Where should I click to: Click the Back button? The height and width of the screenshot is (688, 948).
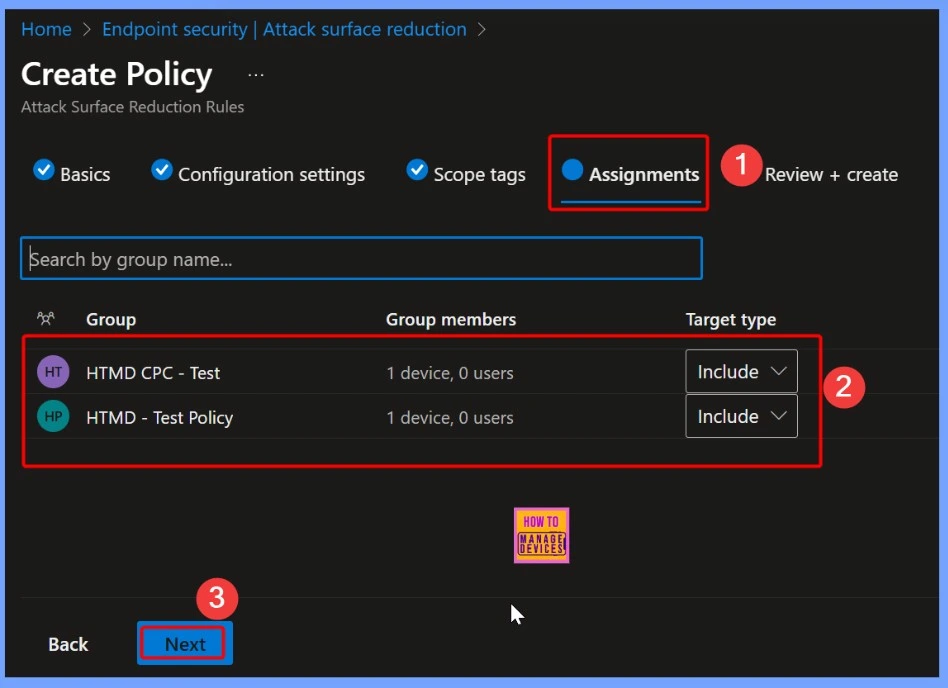pos(68,645)
